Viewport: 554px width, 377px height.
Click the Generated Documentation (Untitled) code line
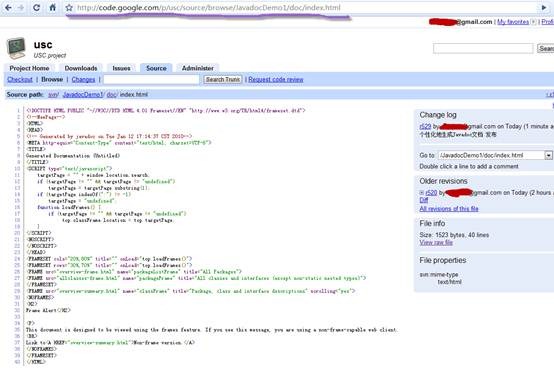point(73,156)
